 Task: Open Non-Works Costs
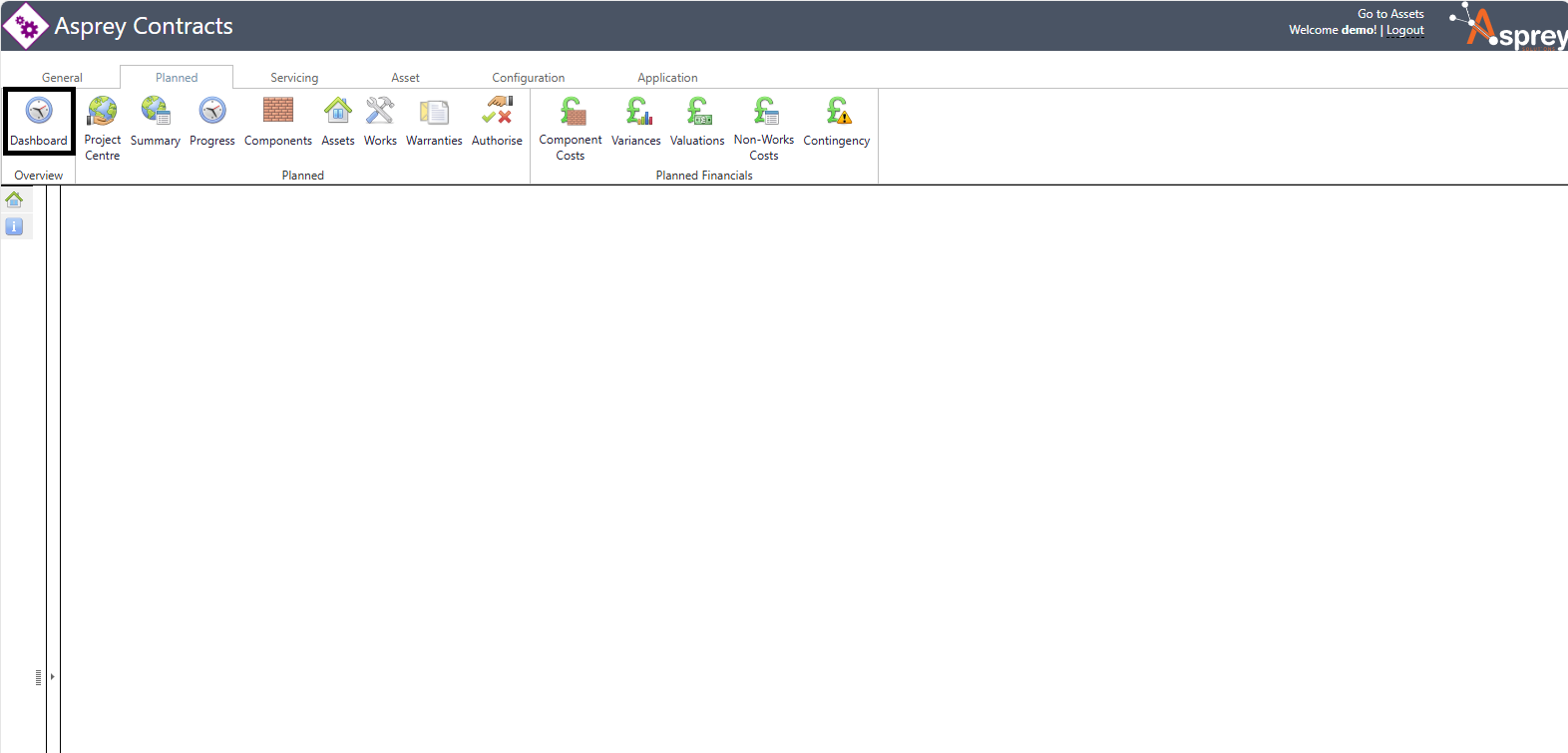[x=764, y=111]
